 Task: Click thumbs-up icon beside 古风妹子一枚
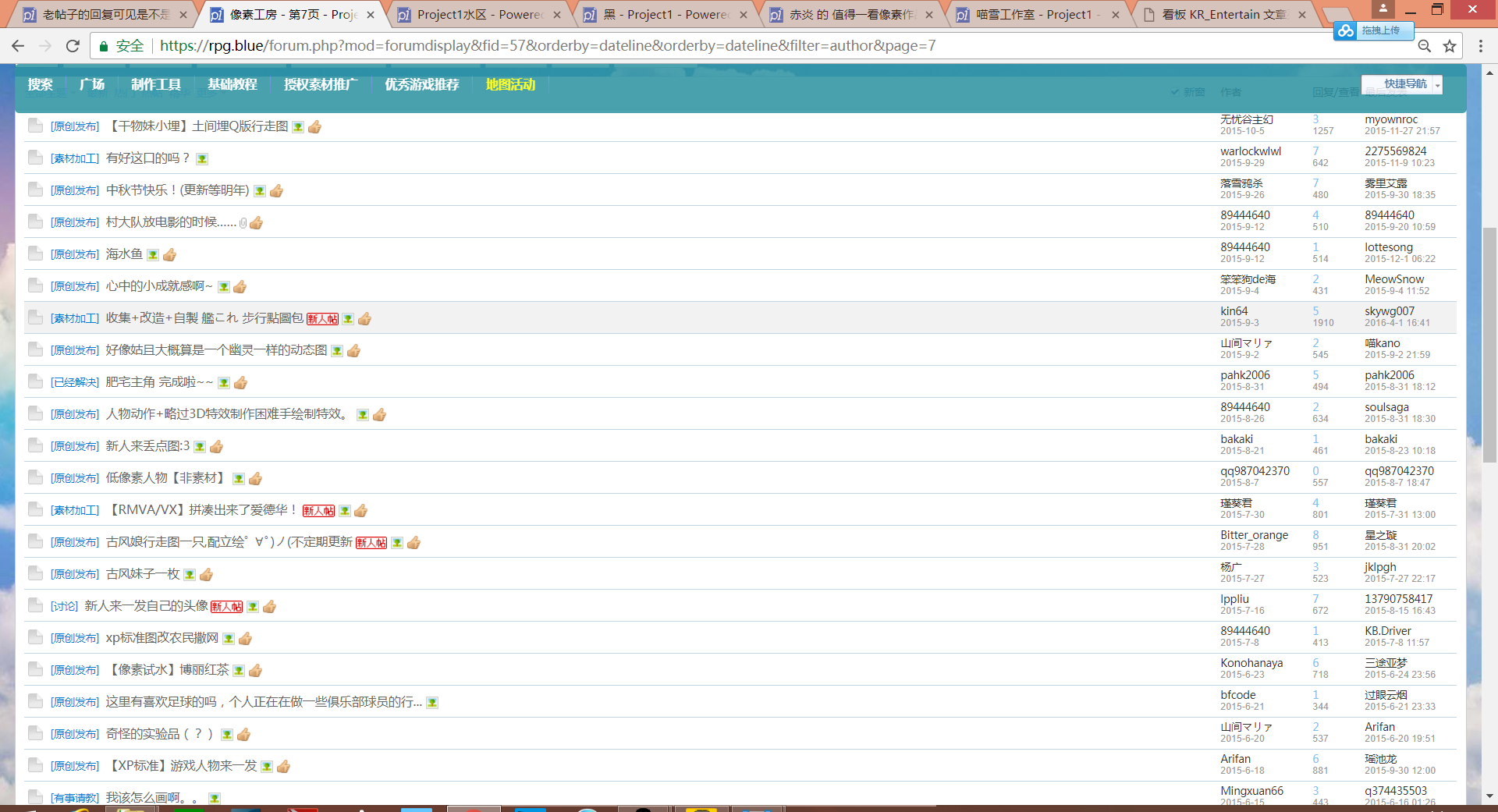[206, 575]
